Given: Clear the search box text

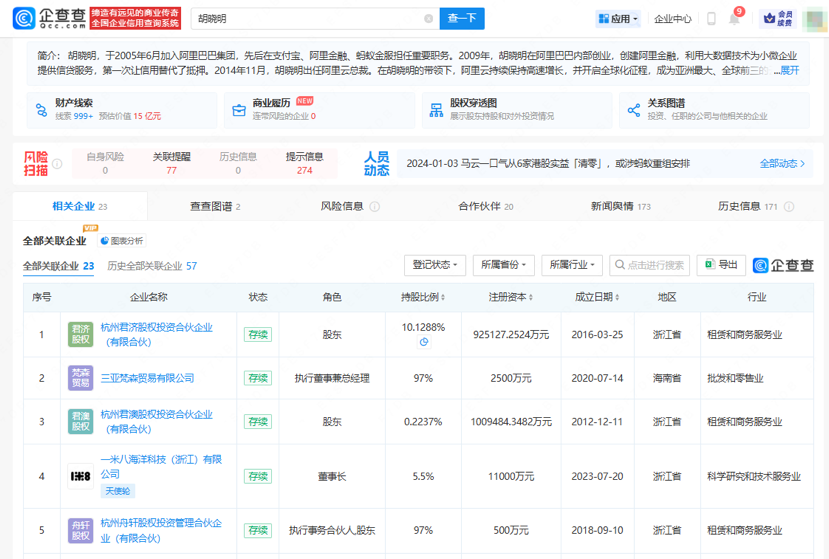Looking at the screenshot, I should click(x=428, y=18).
